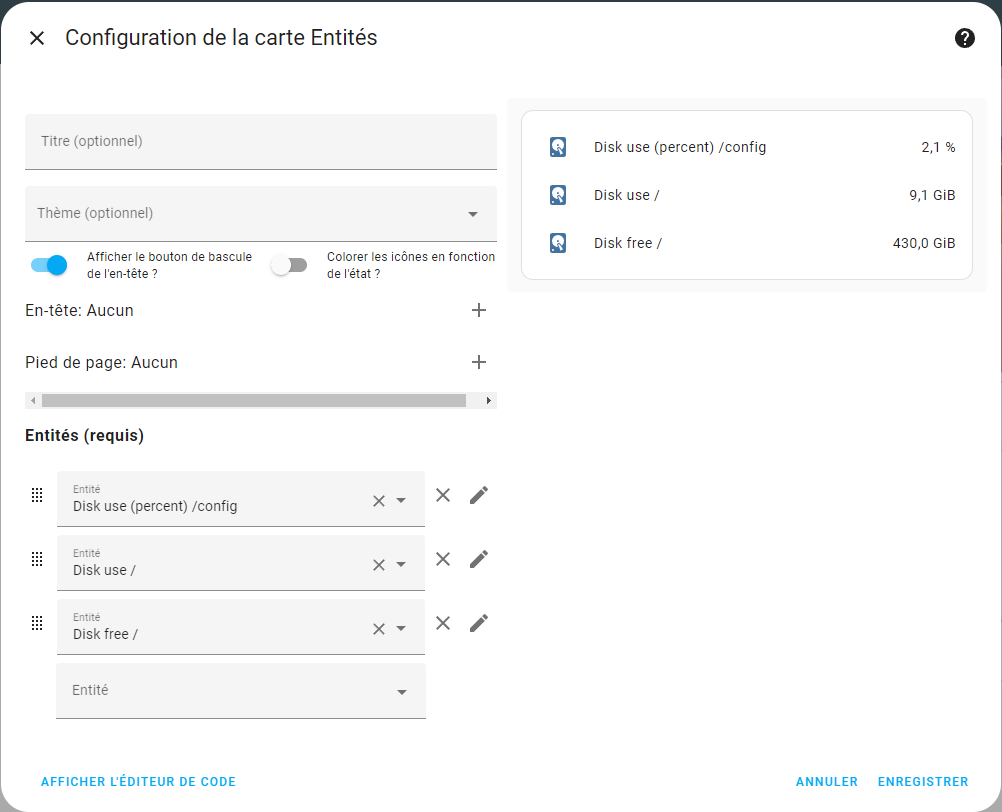Click the Titre (optionnel) input field
Screen dimensions: 1002x812
tap(261, 142)
